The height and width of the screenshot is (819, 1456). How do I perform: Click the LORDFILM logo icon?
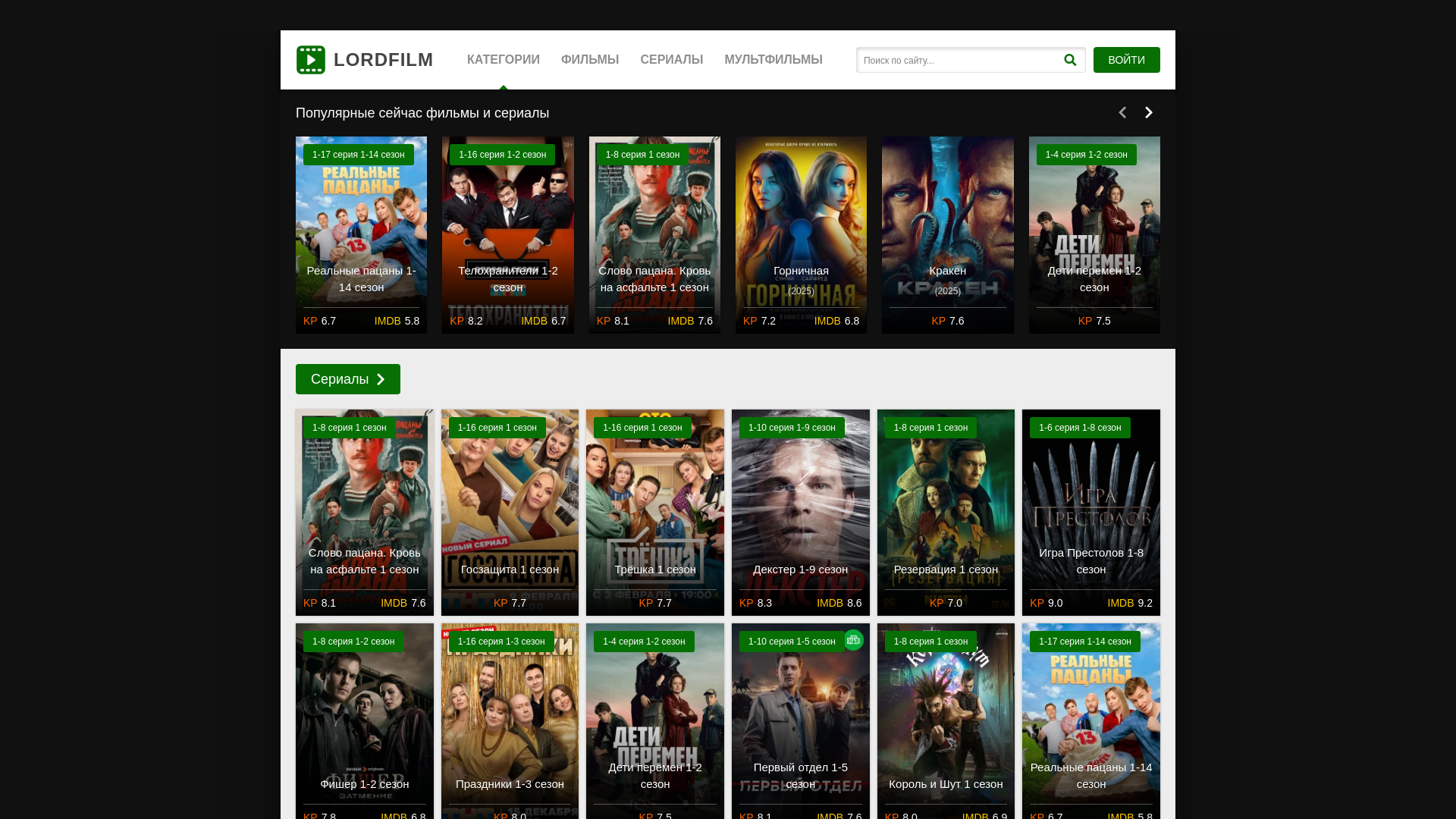[x=311, y=60]
